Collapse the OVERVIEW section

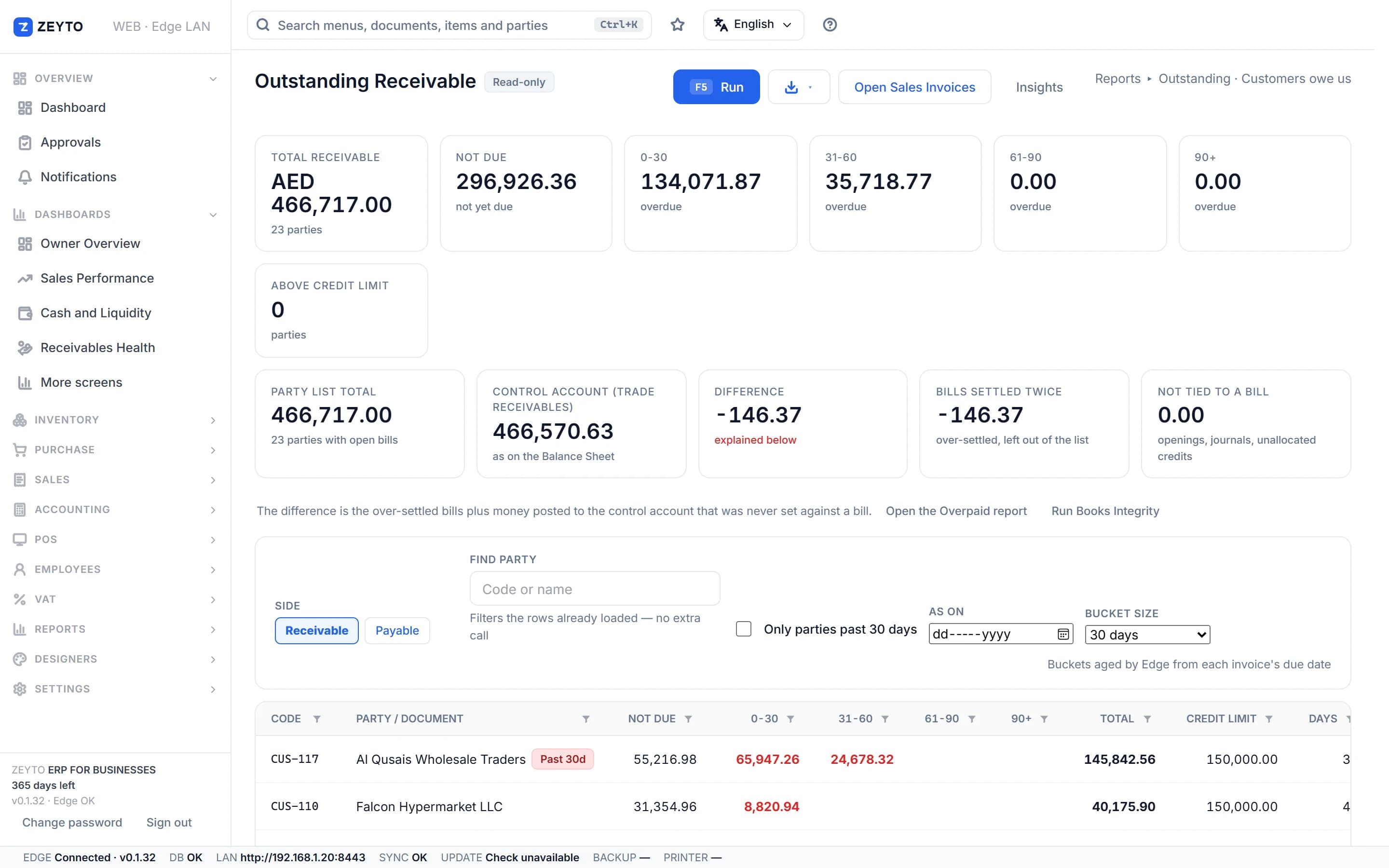tap(115, 79)
